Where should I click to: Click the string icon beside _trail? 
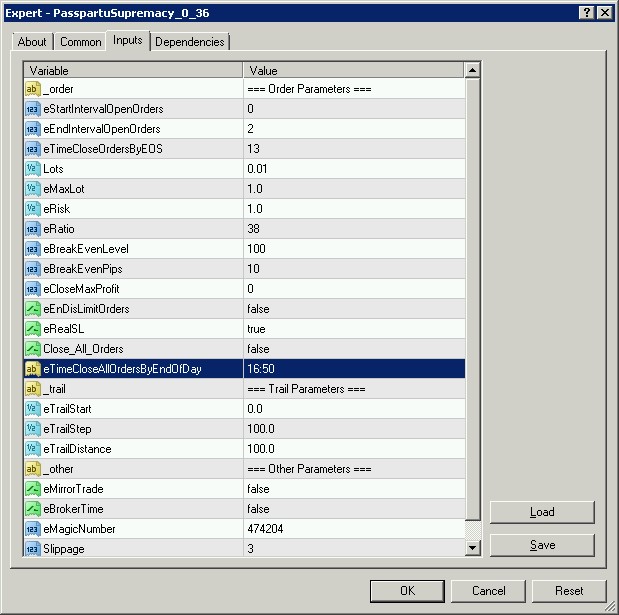(x=33, y=389)
